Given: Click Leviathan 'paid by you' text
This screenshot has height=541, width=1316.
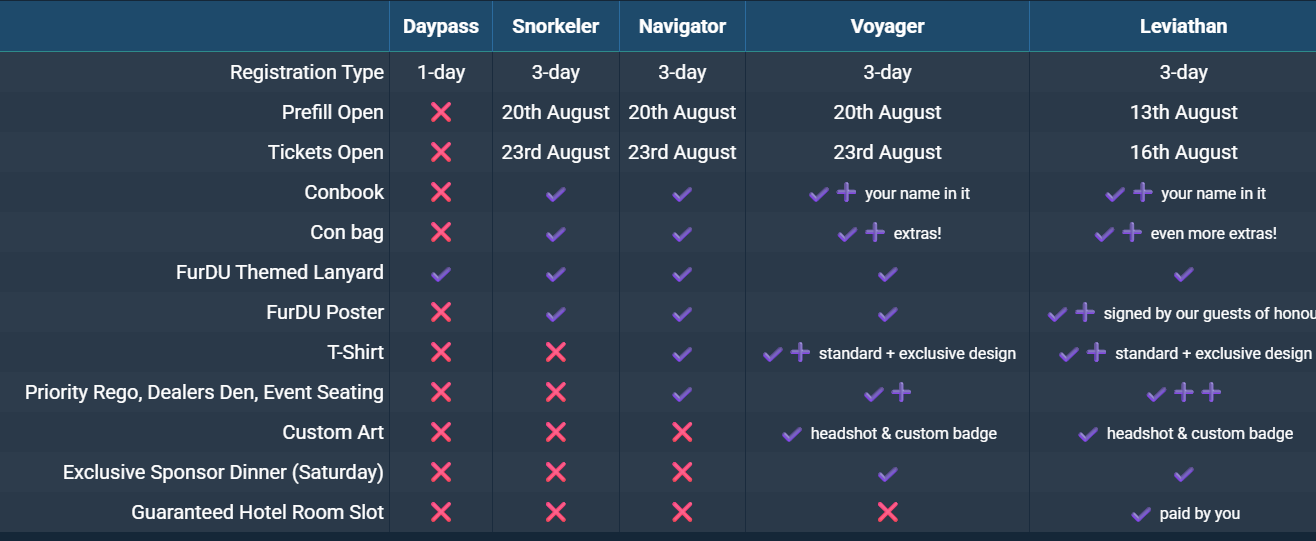Looking at the screenshot, I should [1199, 513].
